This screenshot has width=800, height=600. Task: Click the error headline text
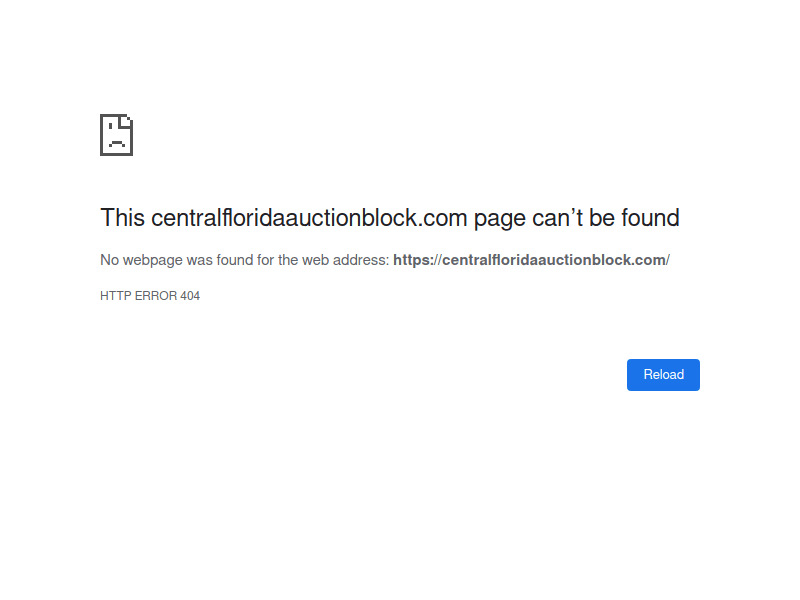(x=389, y=217)
